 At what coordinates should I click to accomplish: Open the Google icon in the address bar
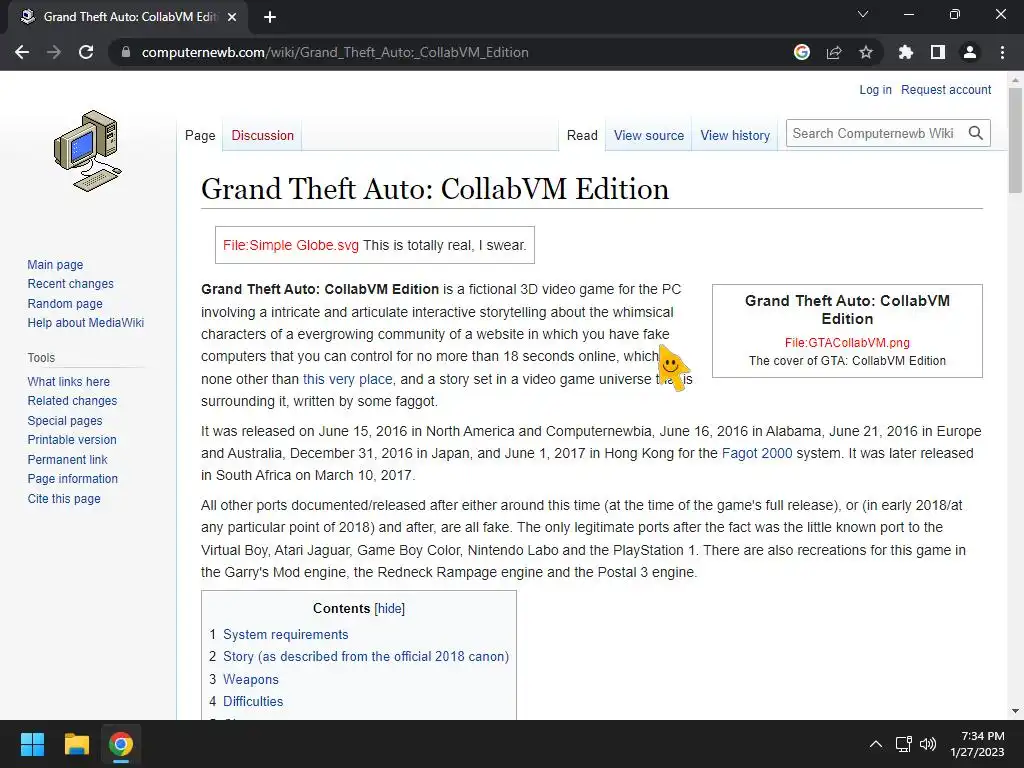(802, 52)
